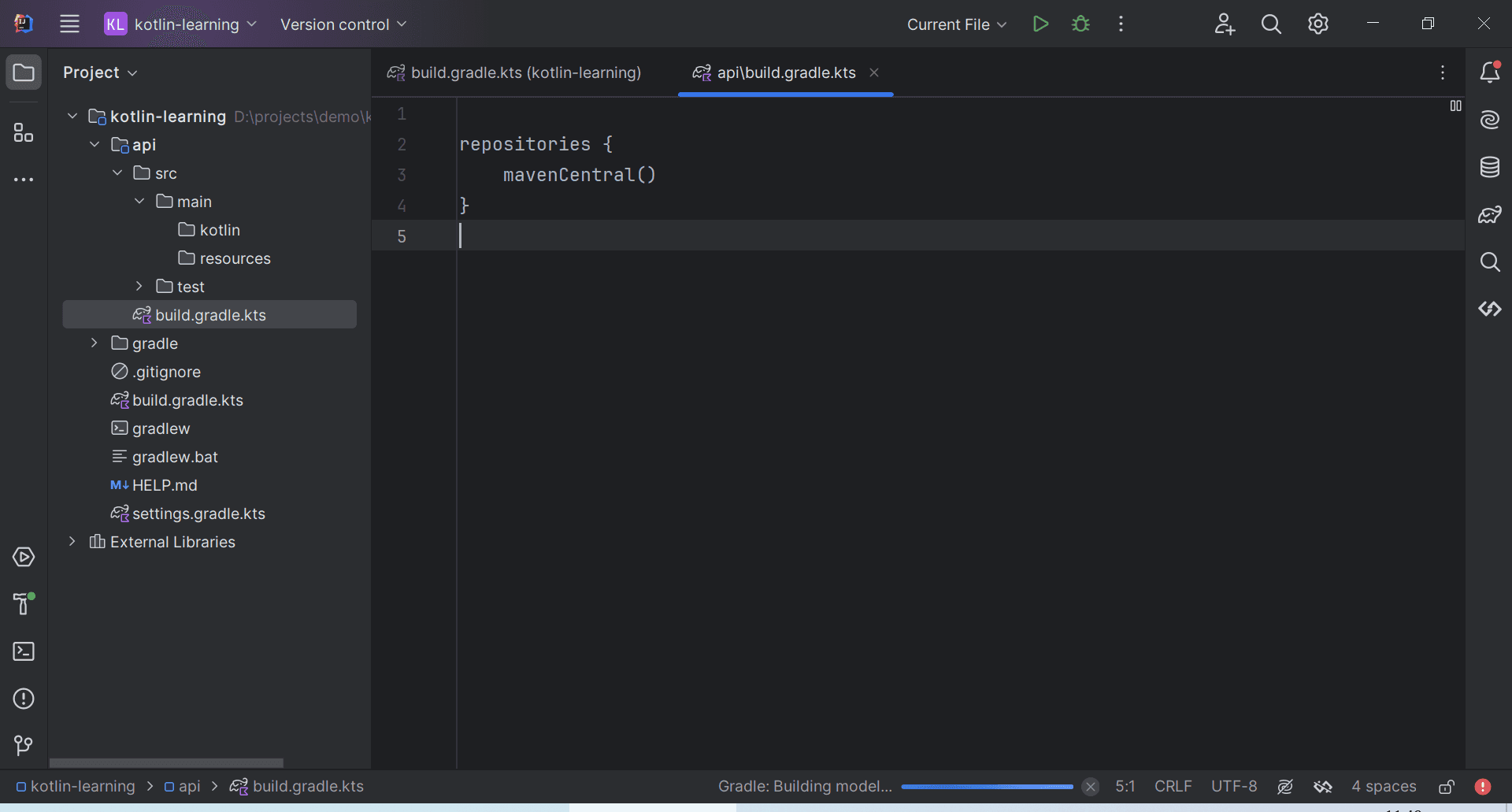The image size is (1512, 812).
Task: Open Current File run configuration dropdown
Action: (957, 24)
